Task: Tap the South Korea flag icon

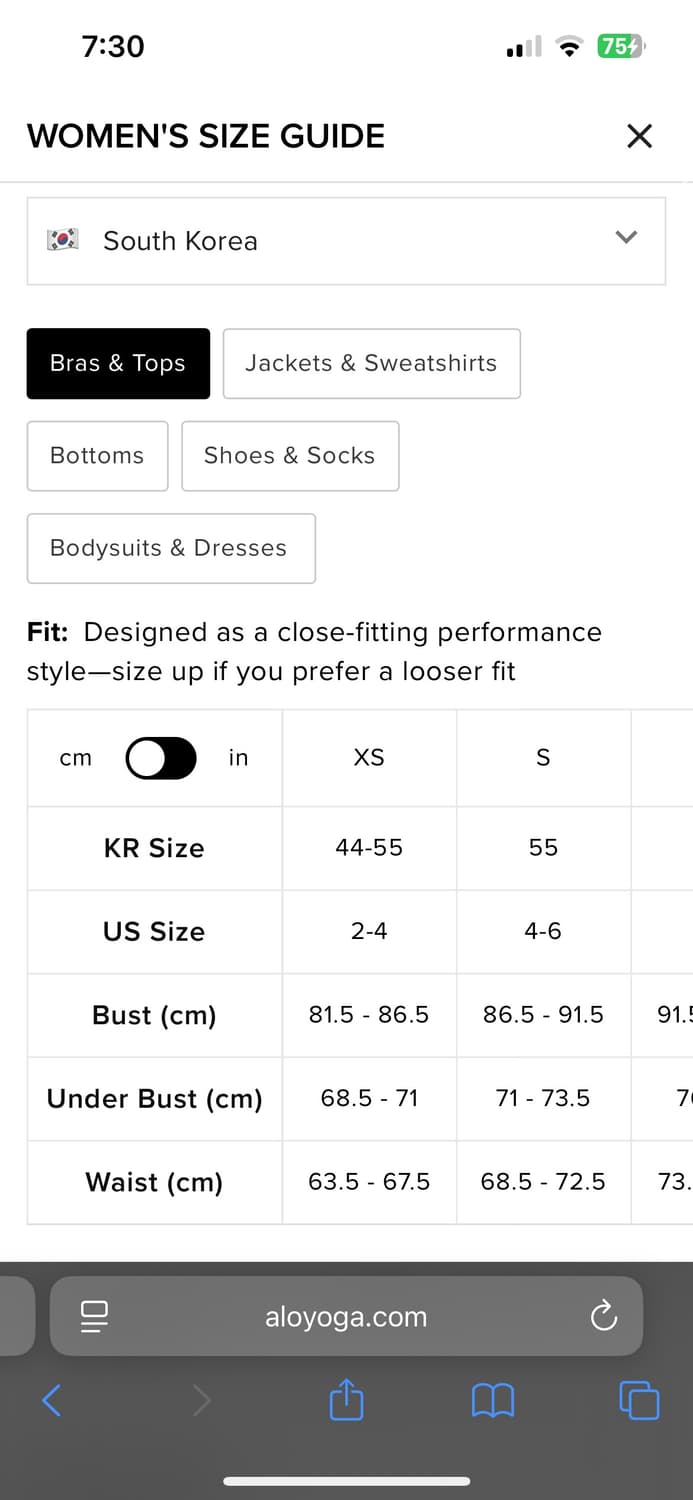Action: [x=63, y=240]
